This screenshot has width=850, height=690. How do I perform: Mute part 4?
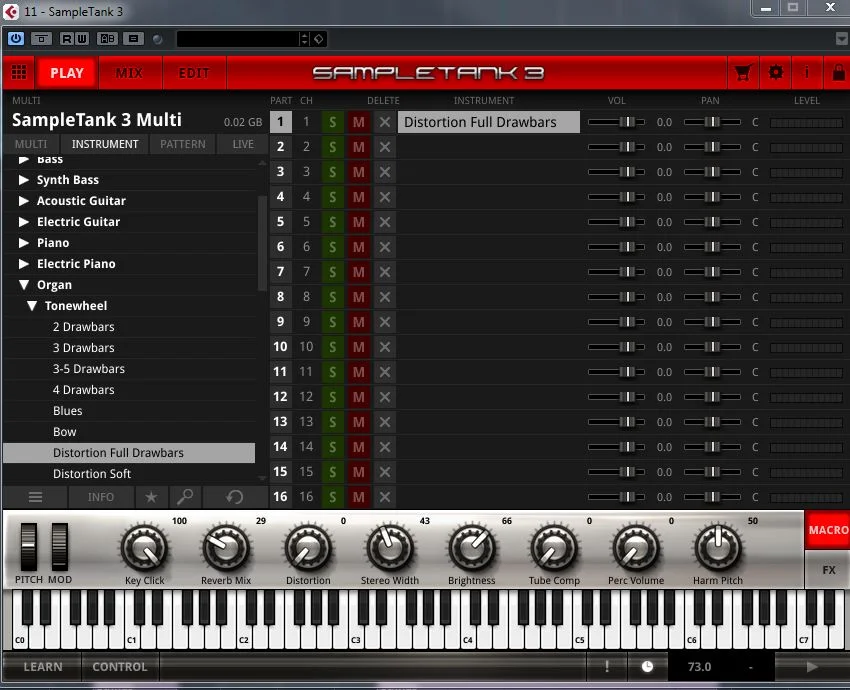click(358, 197)
